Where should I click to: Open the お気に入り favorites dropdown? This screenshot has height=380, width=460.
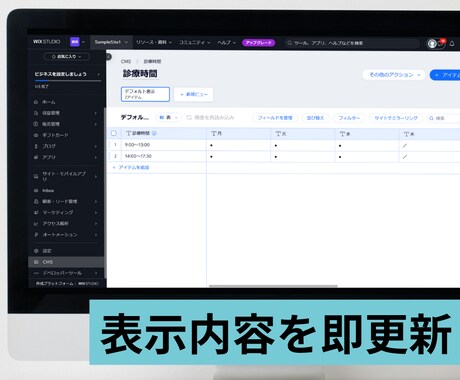click(67, 57)
